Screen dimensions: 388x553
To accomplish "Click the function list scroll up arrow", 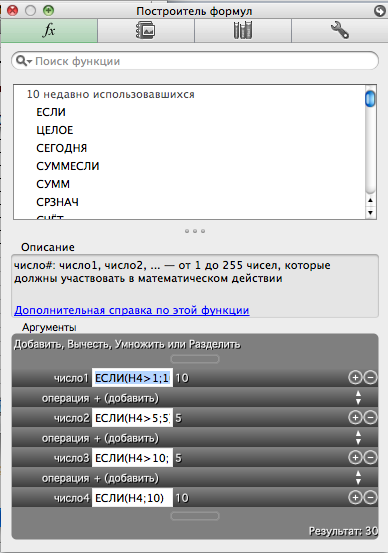I will (370, 200).
